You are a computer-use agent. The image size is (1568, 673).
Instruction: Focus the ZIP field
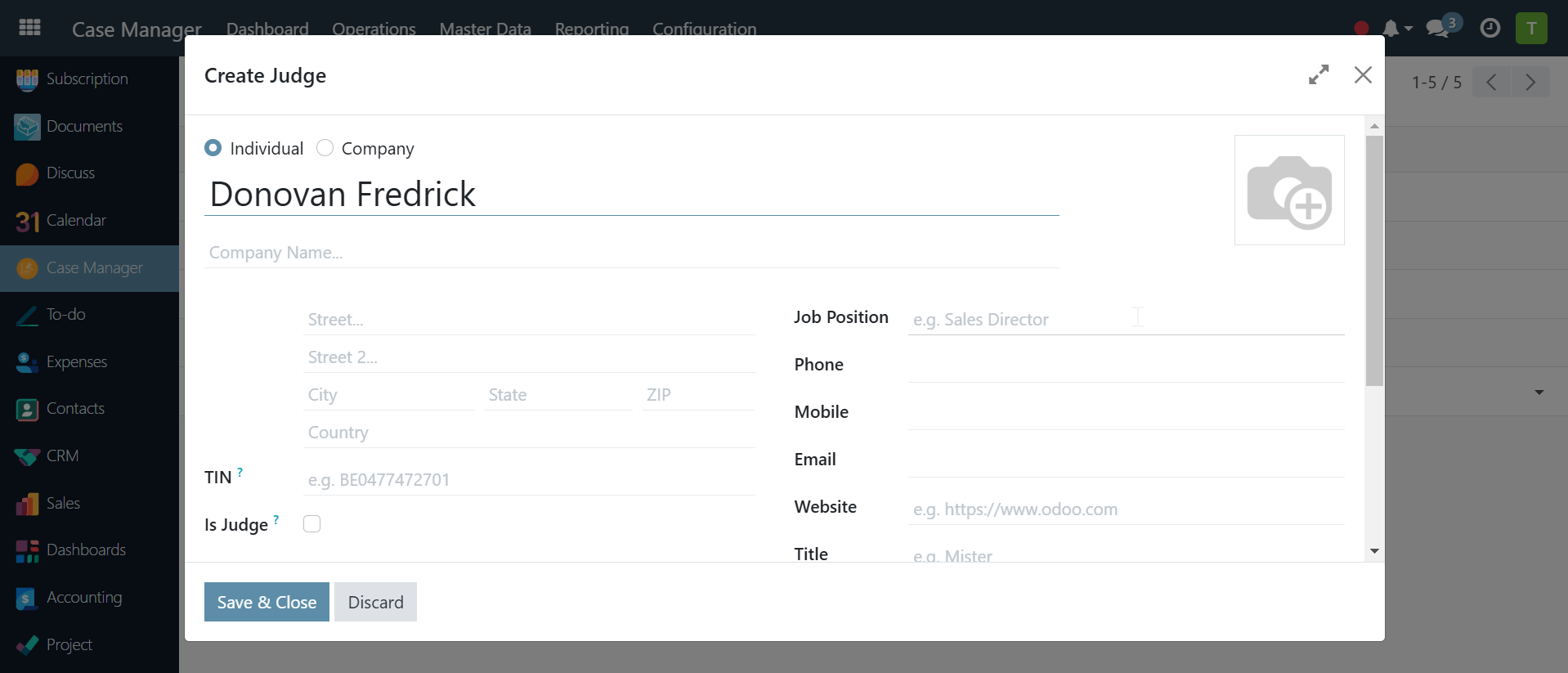pyautogui.click(x=698, y=395)
